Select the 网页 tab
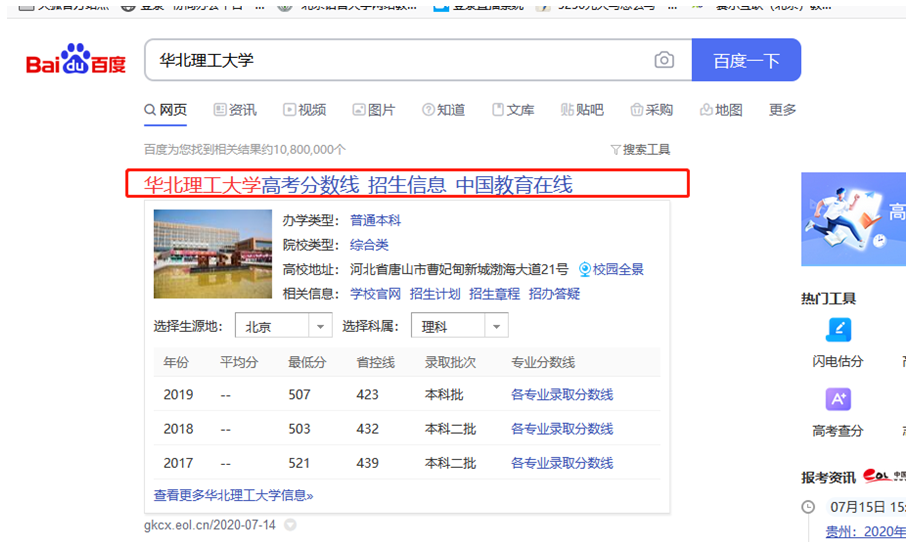This screenshot has height=542, width=910. point(165,110)
